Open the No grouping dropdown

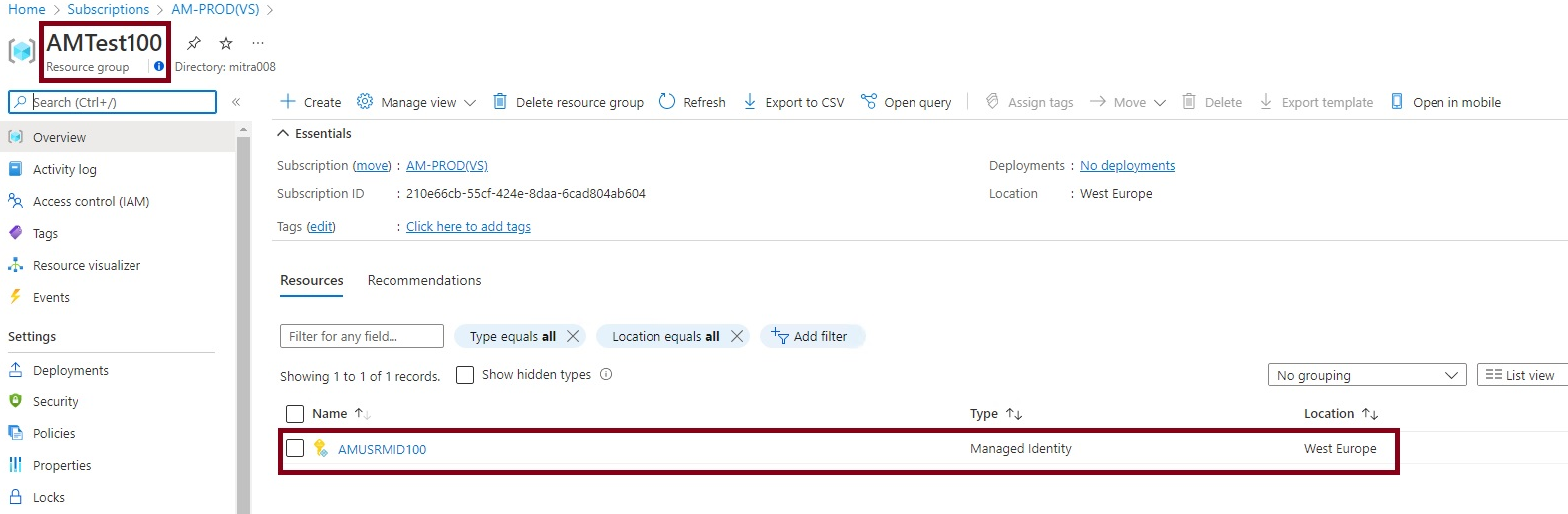(1367, 375)
